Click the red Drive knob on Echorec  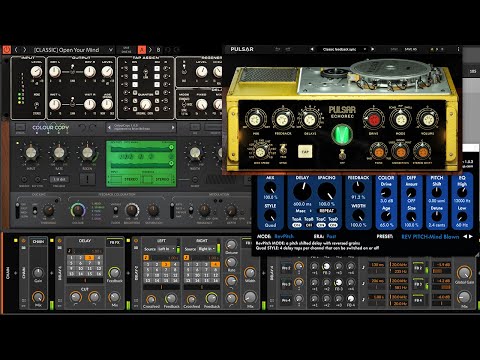[374, 119]
